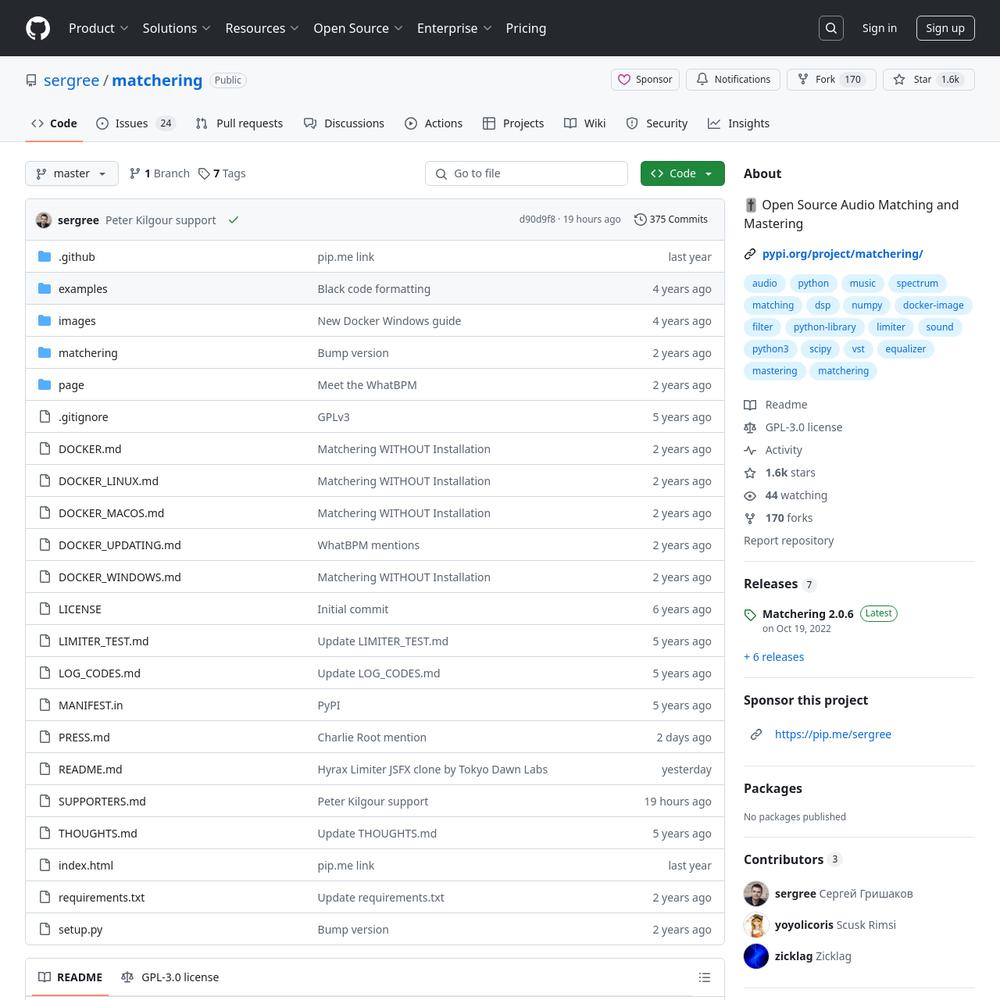Switch to the Insights tab
Viewport: 1000px width, 1000px height.
click(x=739, y=123)
